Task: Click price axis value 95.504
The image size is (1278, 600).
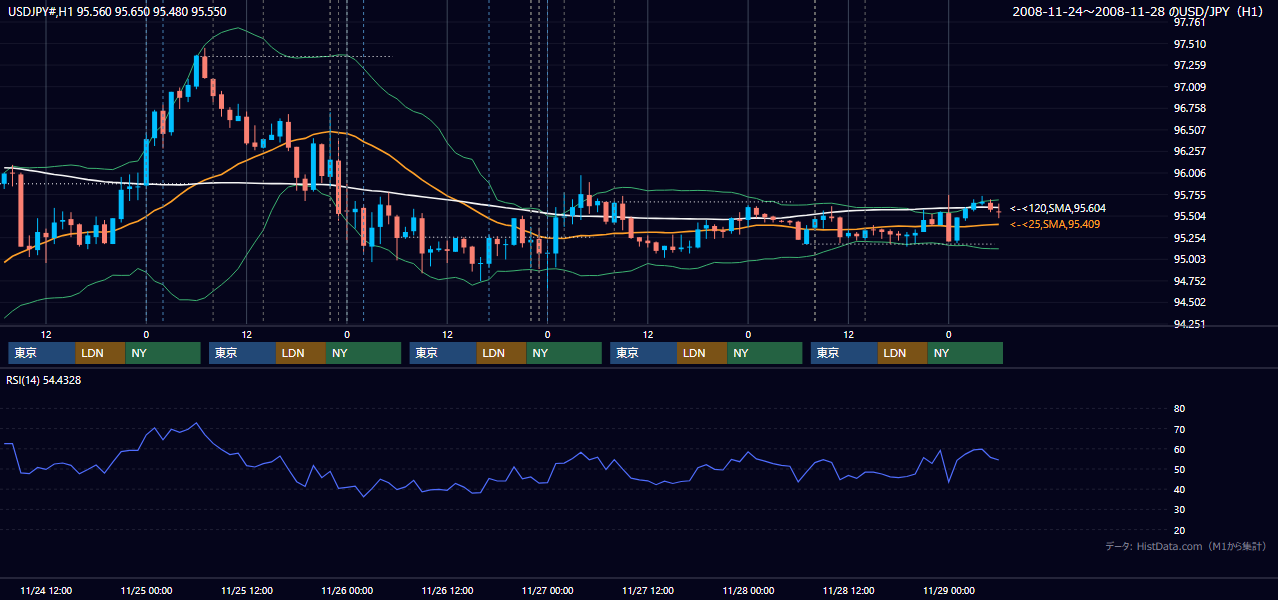Action: pos(1189,216)
